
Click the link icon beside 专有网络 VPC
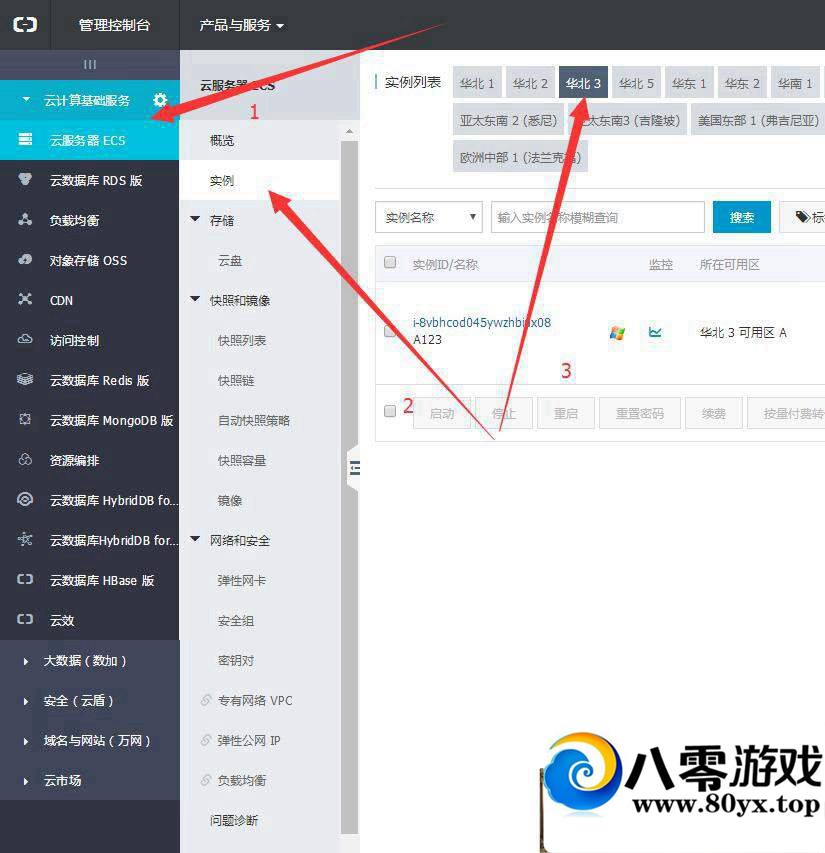click(206, 700)
